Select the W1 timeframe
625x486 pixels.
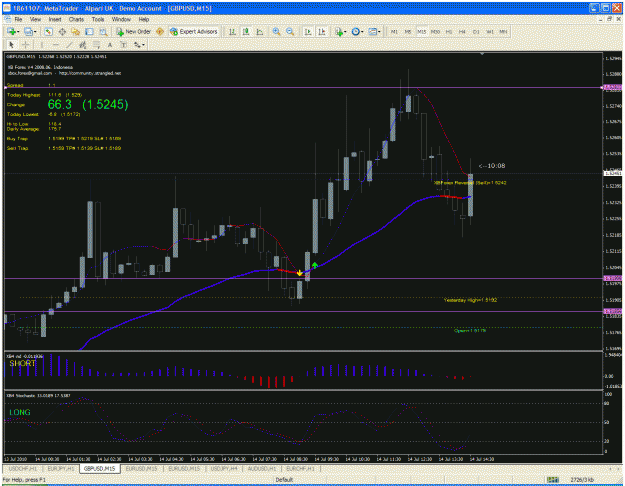pos(490,31)
